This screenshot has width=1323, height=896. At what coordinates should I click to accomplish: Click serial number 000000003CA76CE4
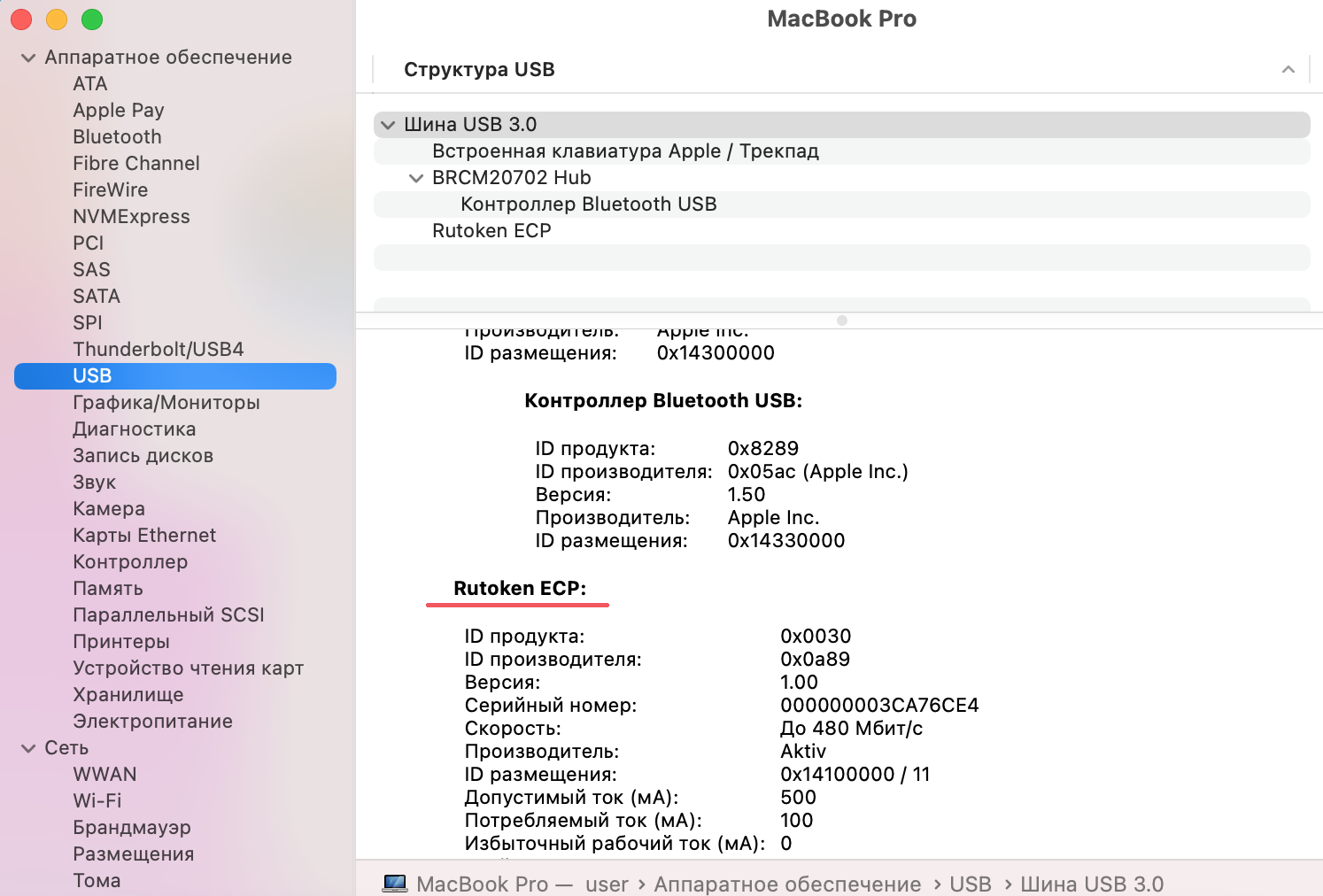[879, 706]
